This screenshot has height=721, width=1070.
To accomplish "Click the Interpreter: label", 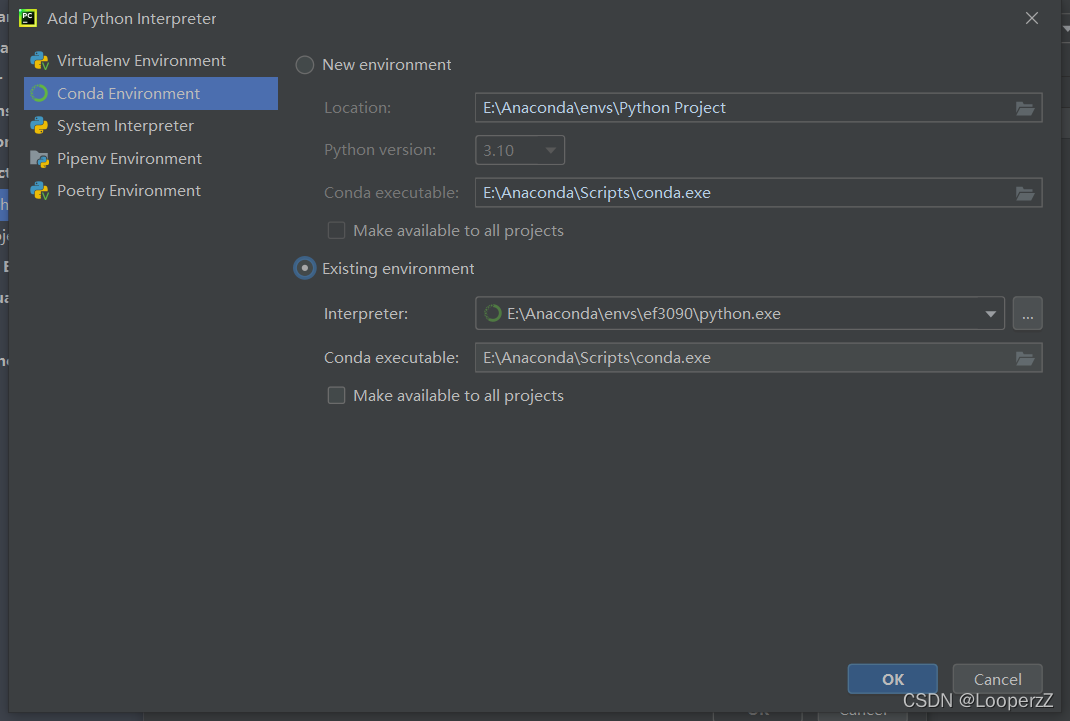I will [366, 314].
